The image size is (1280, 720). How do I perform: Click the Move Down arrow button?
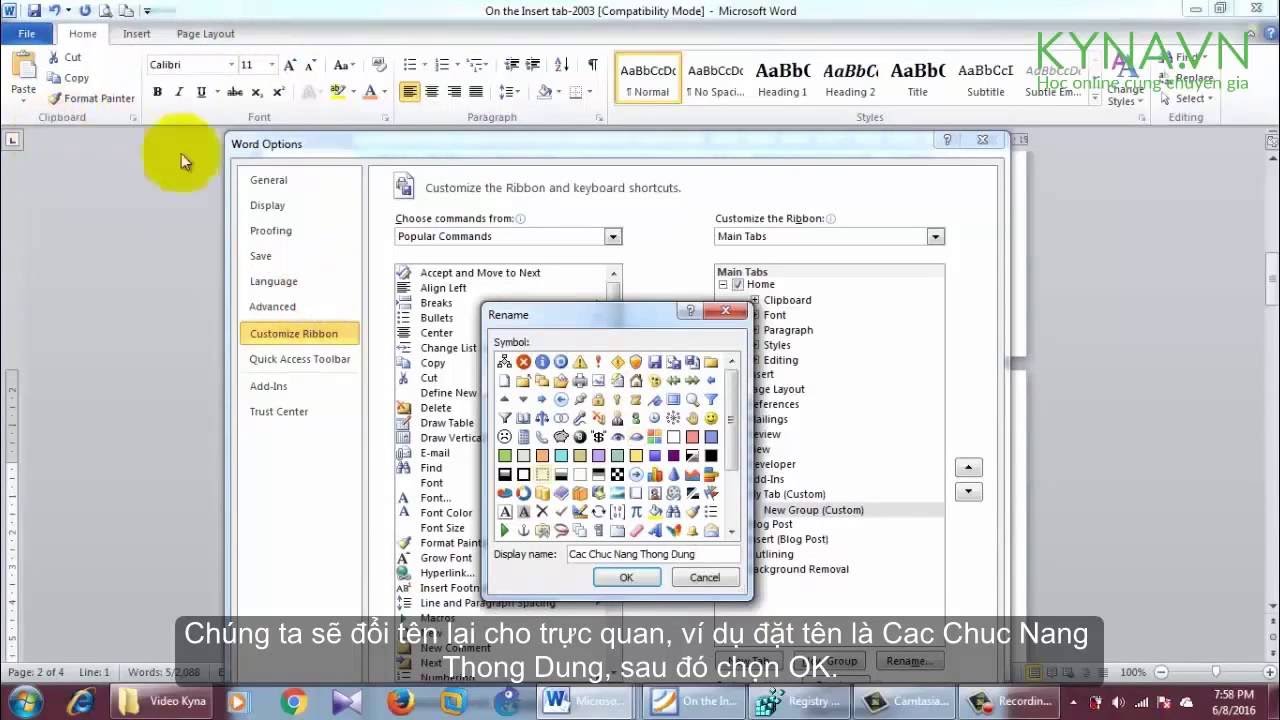coord(969,492)
